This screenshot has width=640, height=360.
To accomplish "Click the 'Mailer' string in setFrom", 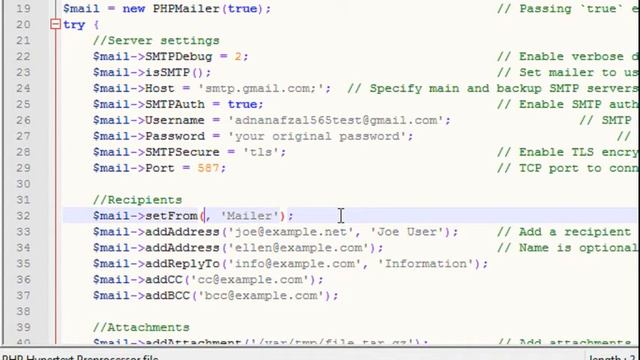I will [x=249, y=216].
